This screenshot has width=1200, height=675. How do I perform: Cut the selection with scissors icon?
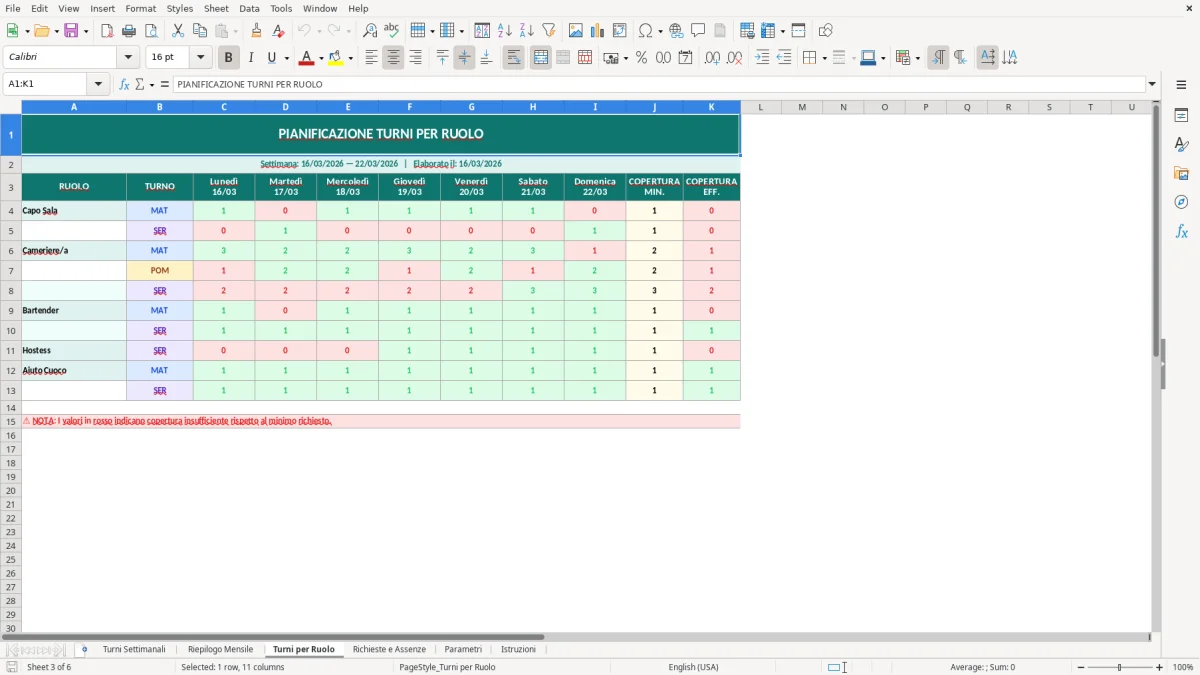coord(178,31)
